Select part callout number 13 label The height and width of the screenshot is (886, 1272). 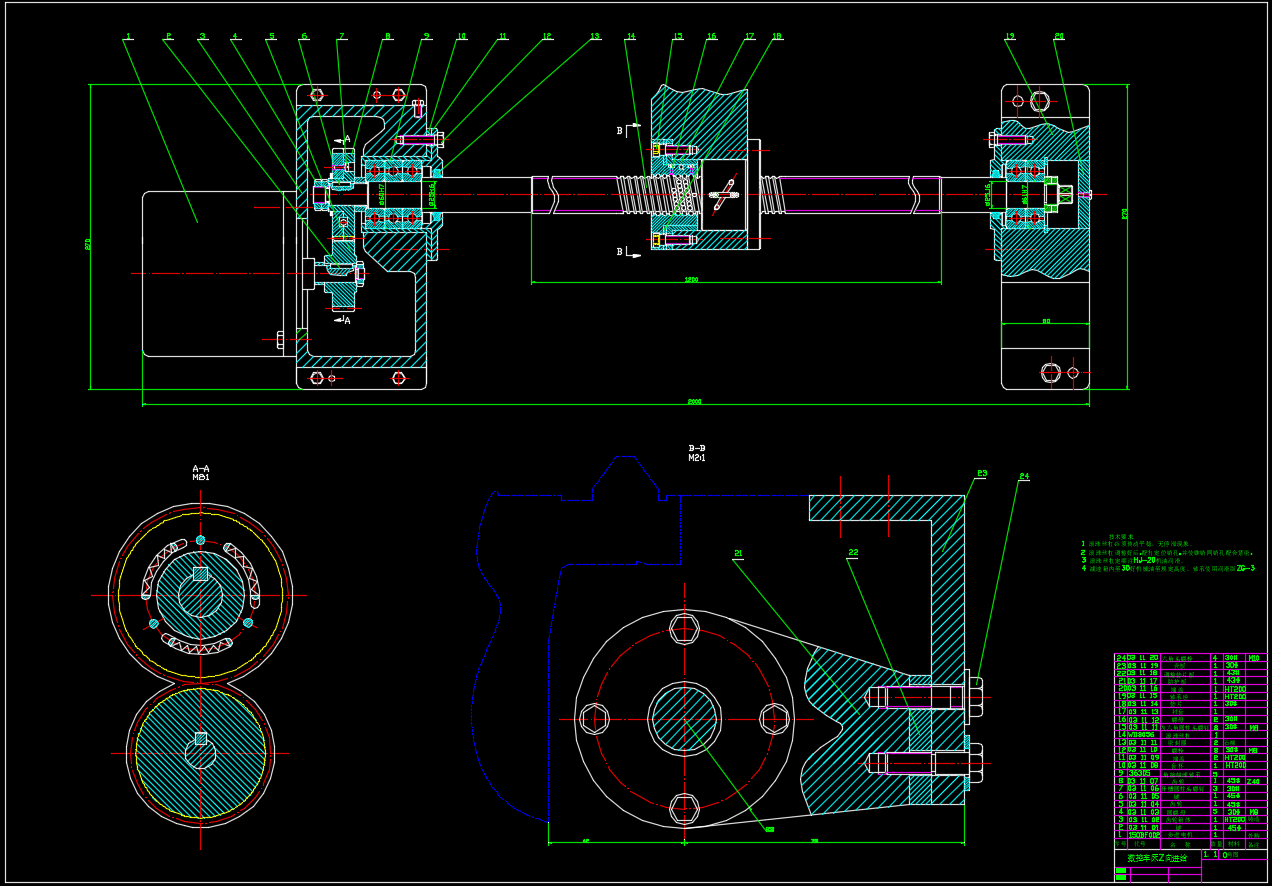pyautogui.click(x=595, y=37)
